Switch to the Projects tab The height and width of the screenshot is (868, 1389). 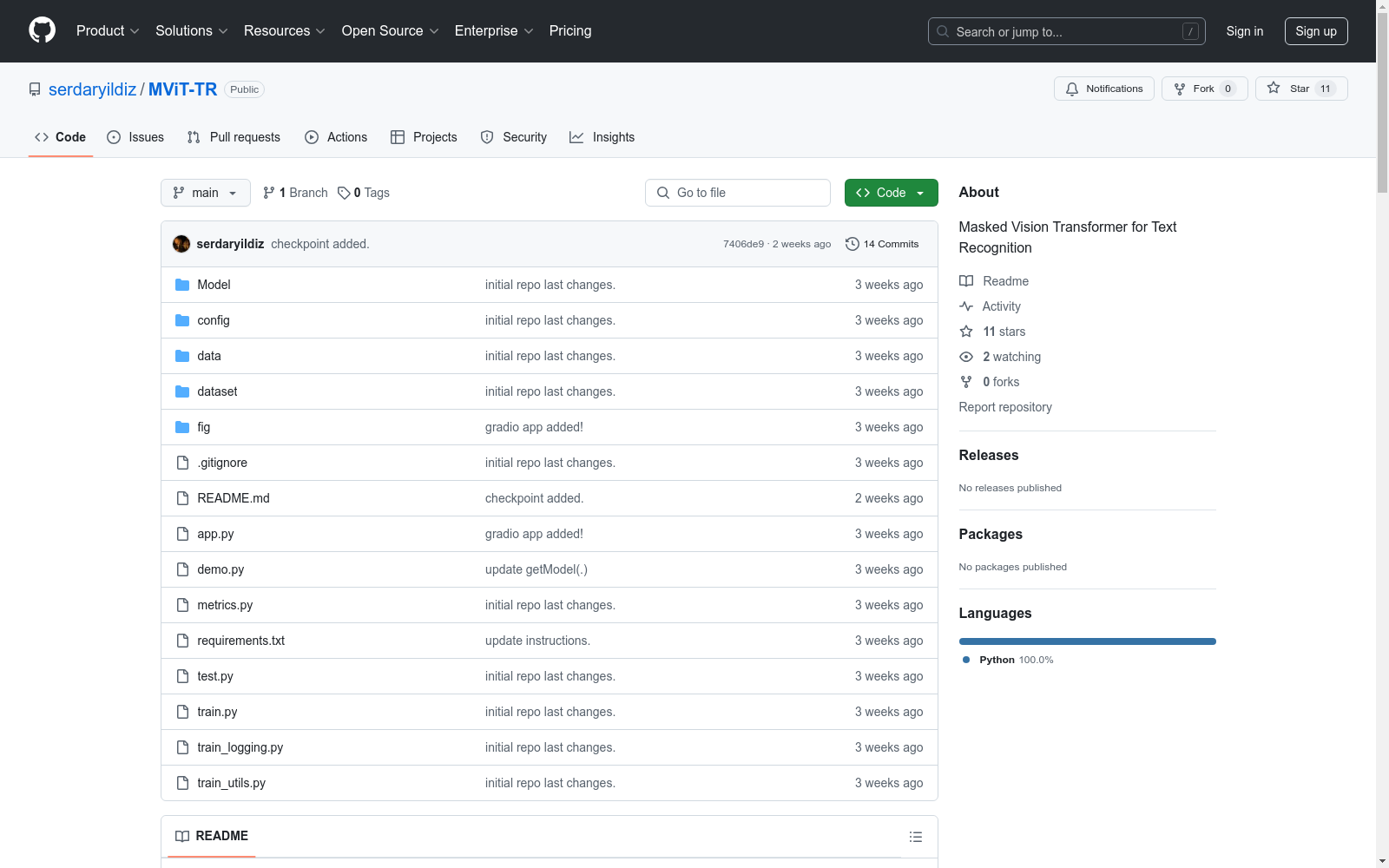424,137
